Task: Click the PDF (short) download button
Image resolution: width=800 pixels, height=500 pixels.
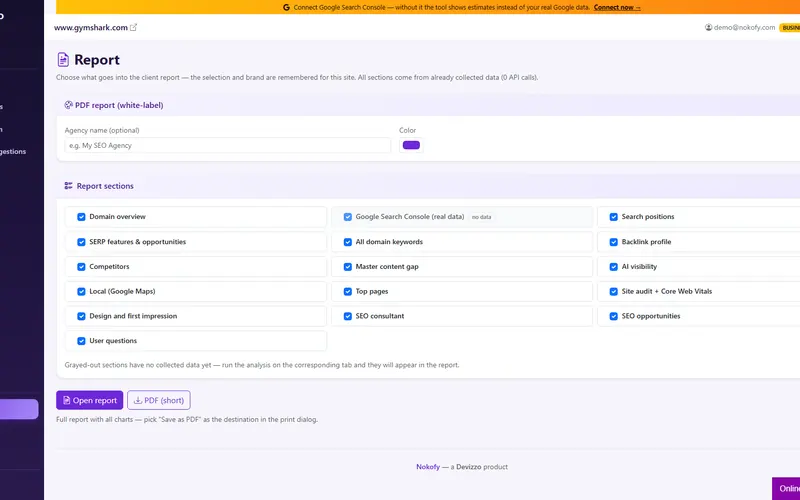Action: coord(159,401)
